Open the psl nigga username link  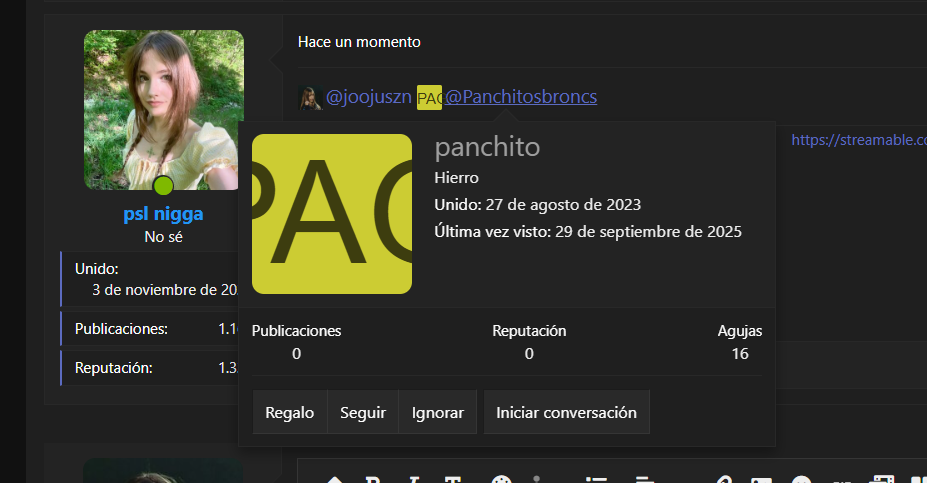click(x=163, y=213)
